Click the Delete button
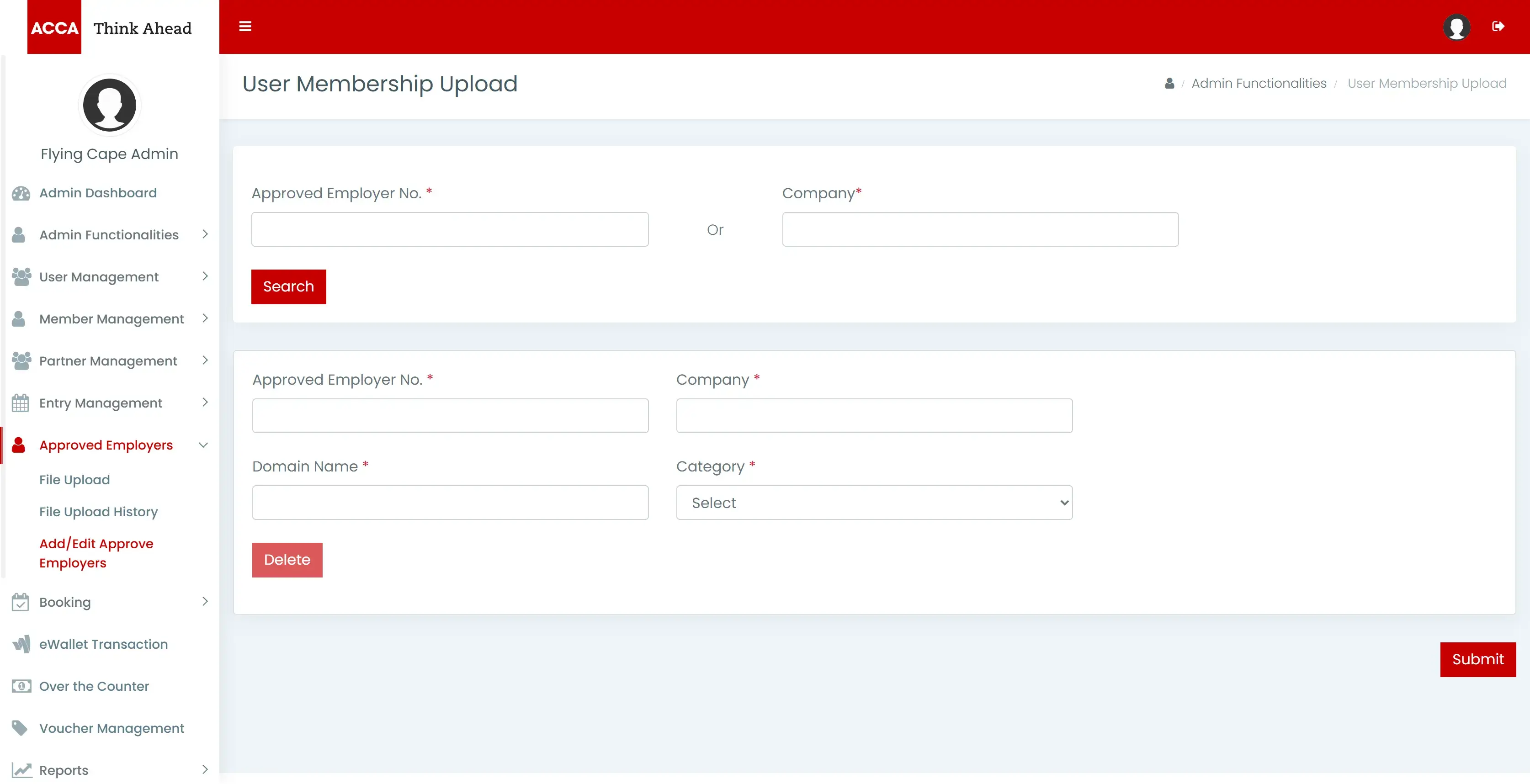Image resolution: width=1530 pixels, height=784 pixels. [x=287, y=559]
